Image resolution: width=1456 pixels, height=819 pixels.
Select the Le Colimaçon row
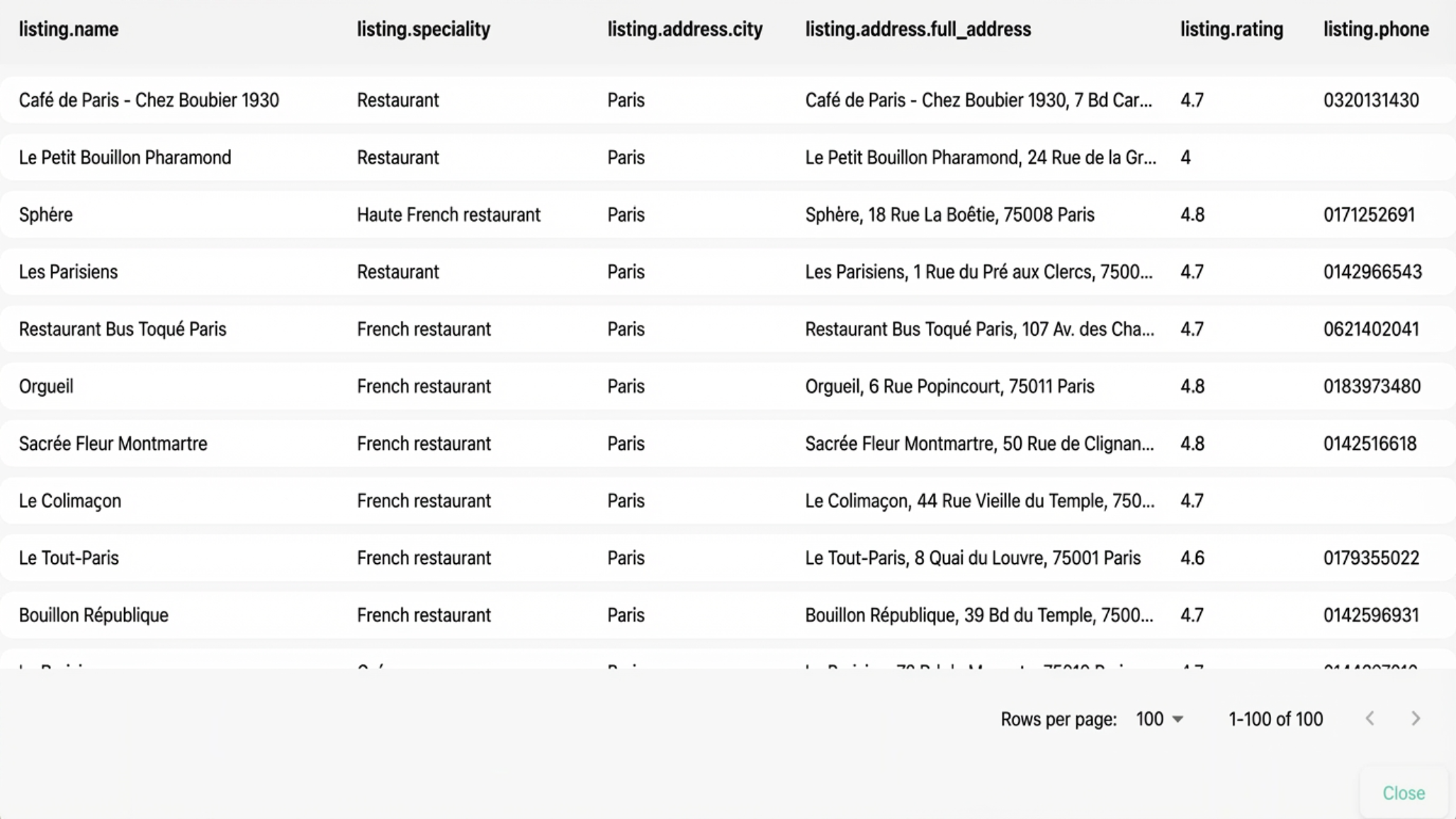[70, 501]
